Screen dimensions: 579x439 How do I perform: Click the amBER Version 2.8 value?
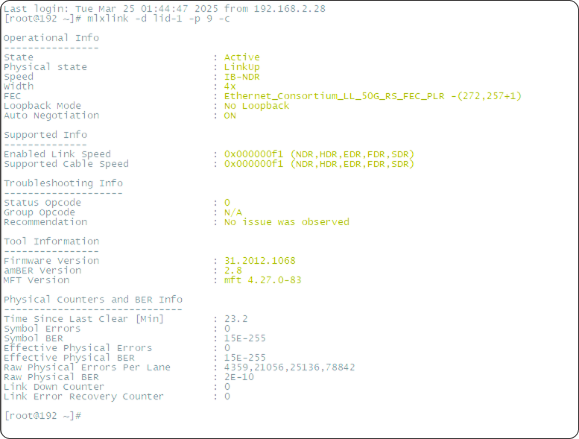coord(233,270)
